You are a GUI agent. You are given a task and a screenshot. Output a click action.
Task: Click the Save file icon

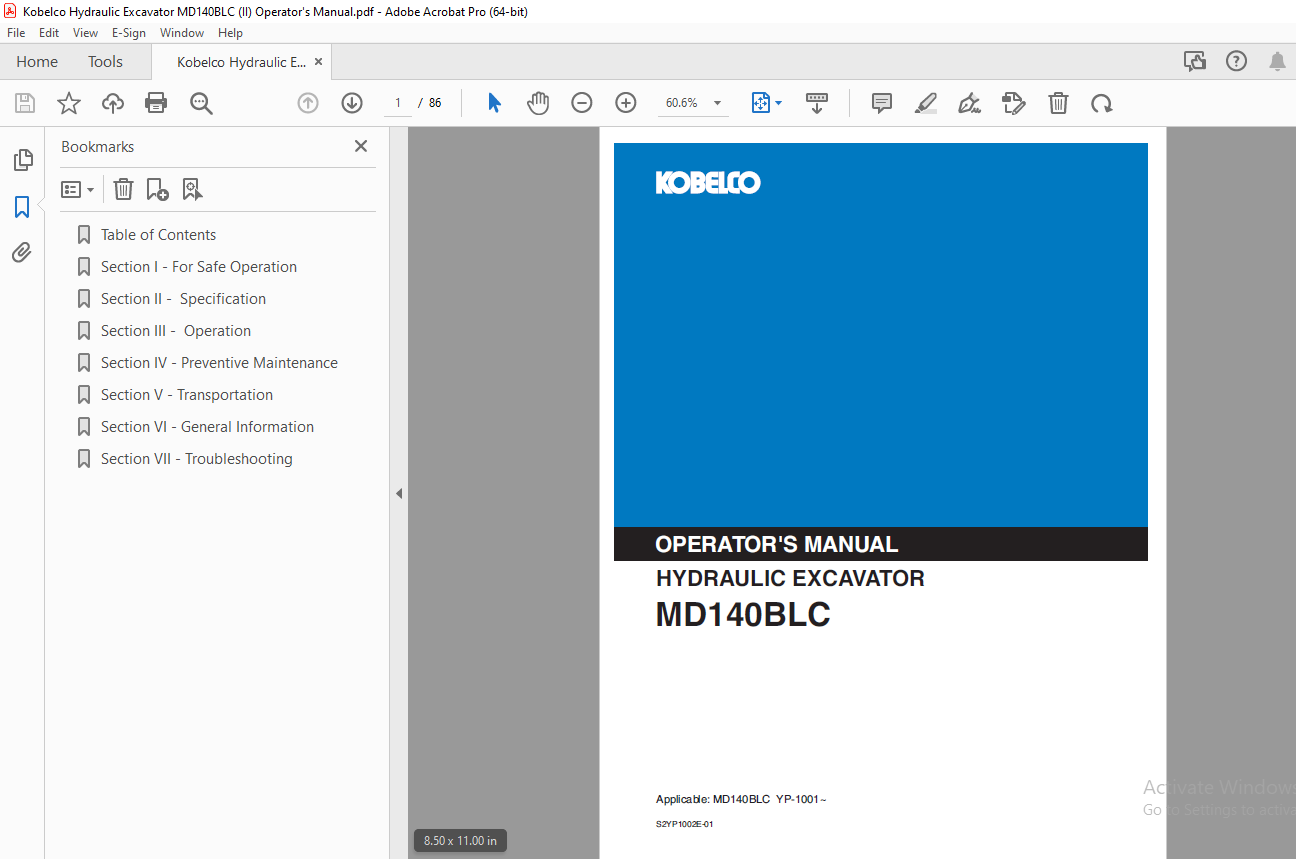pos(25,103)
